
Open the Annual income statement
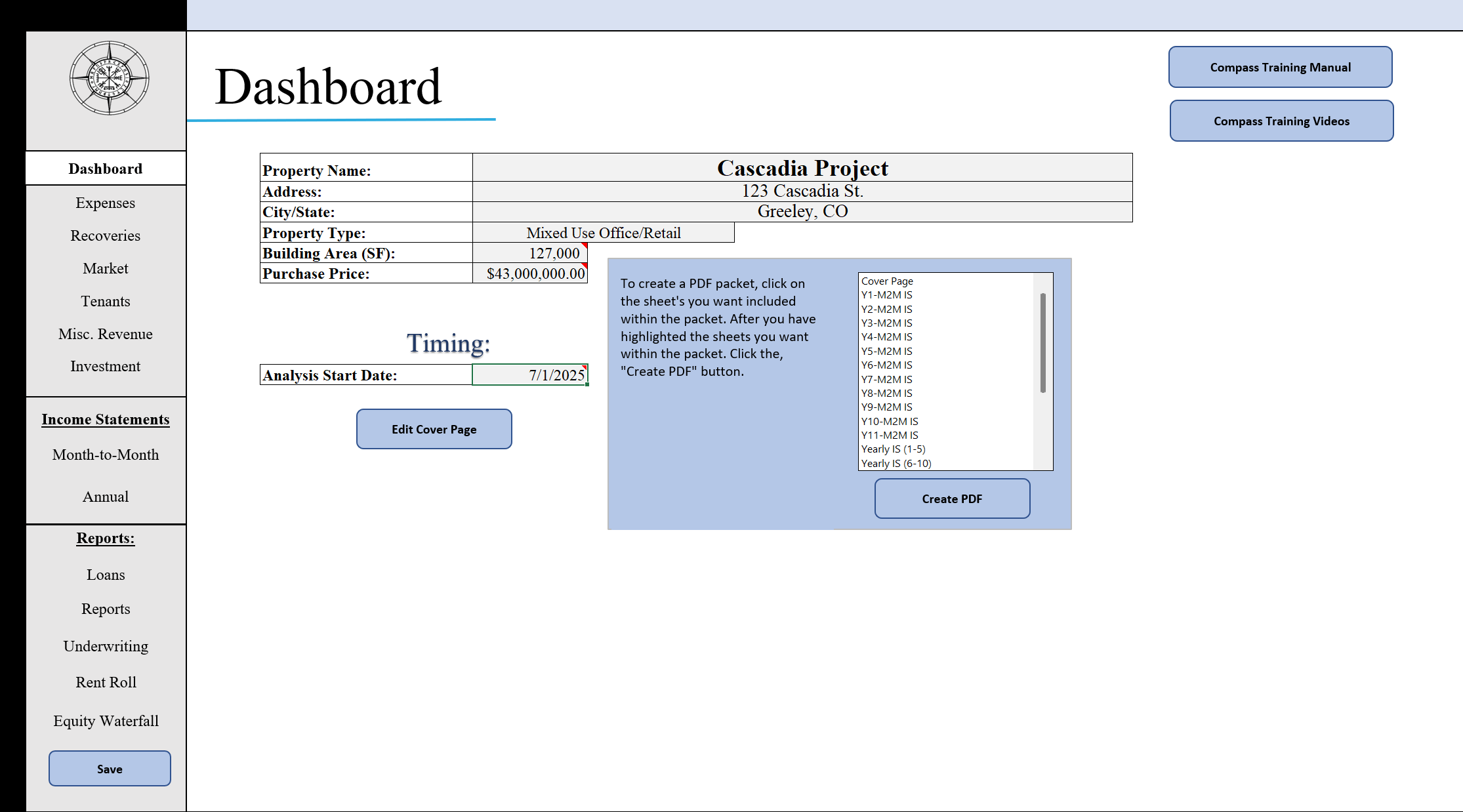coord(105,497)
